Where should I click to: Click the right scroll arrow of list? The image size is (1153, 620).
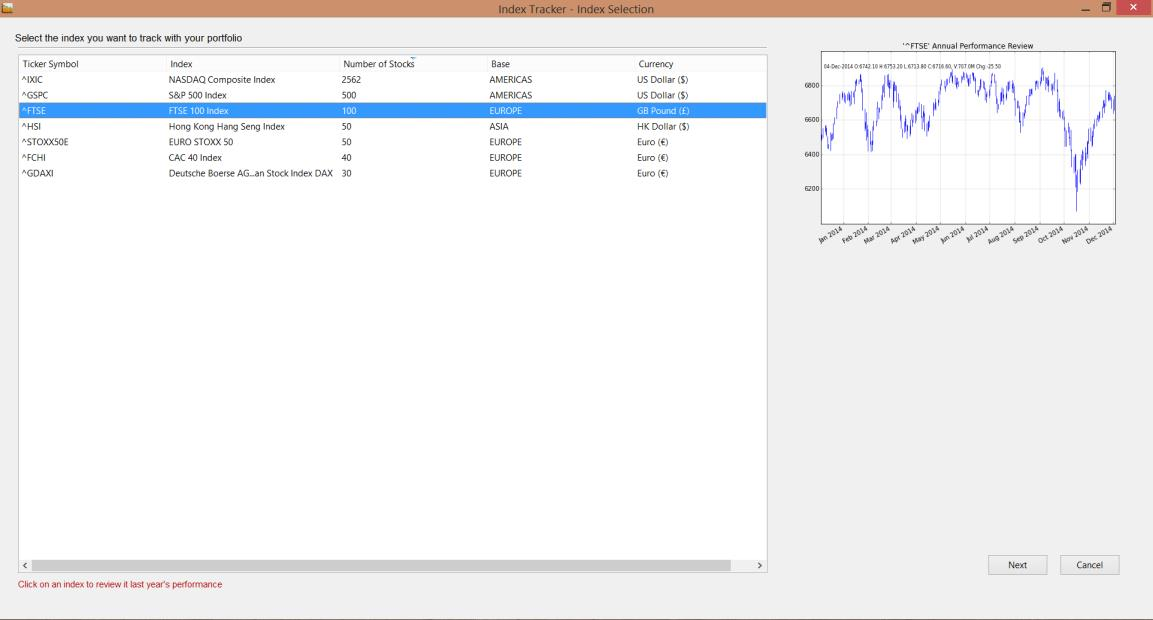760,566
